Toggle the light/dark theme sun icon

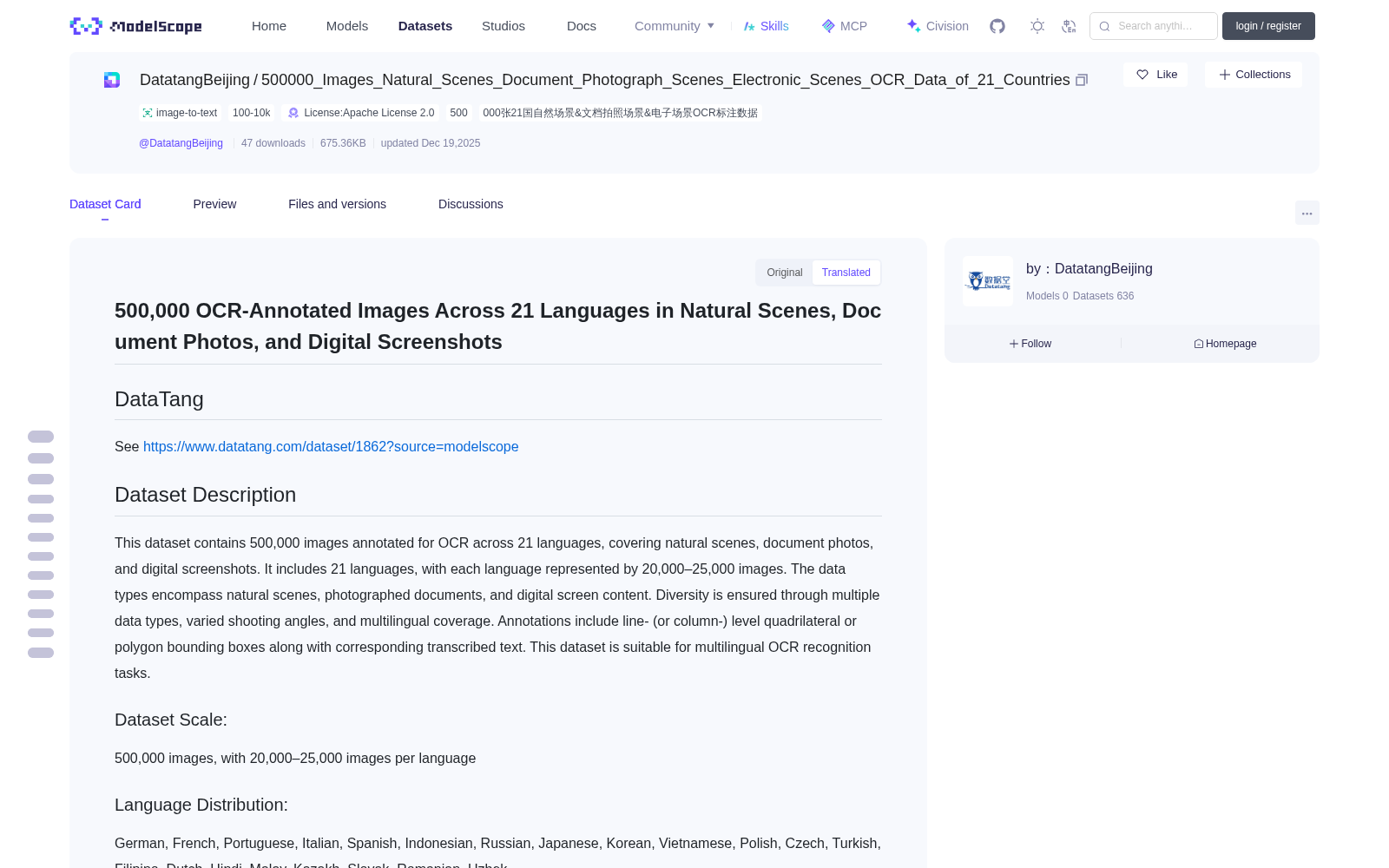(1037, 26)
